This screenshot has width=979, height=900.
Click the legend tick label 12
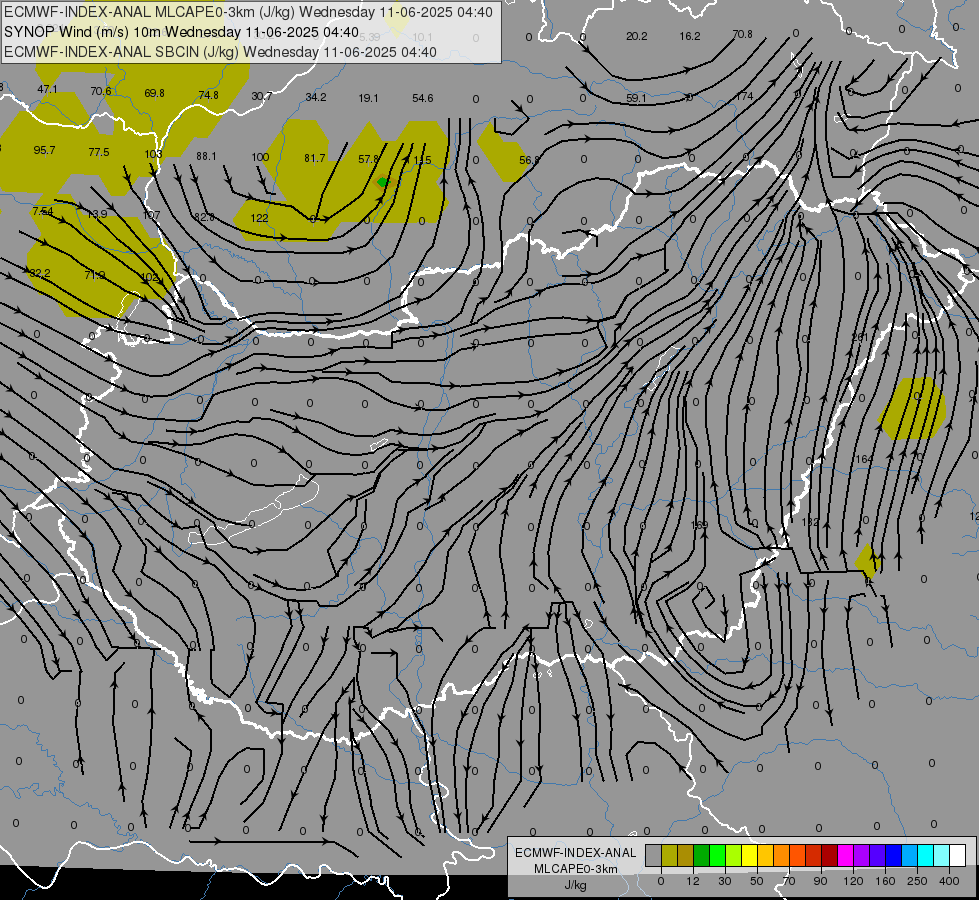click(692, 881)
